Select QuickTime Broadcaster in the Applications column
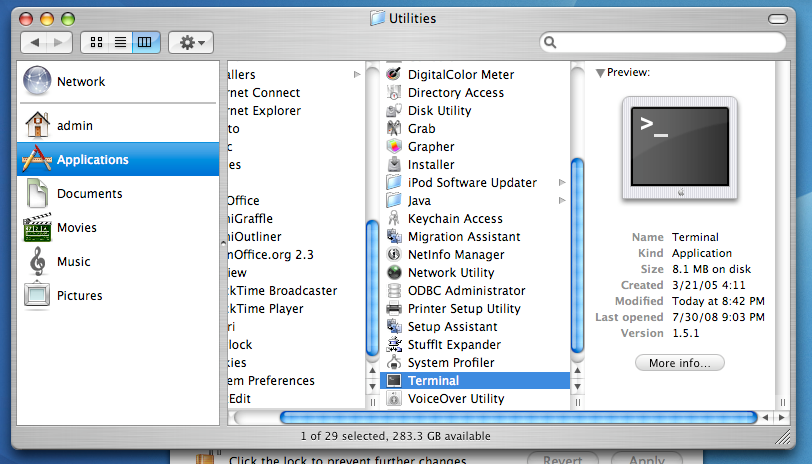 (x=296, y=291)
